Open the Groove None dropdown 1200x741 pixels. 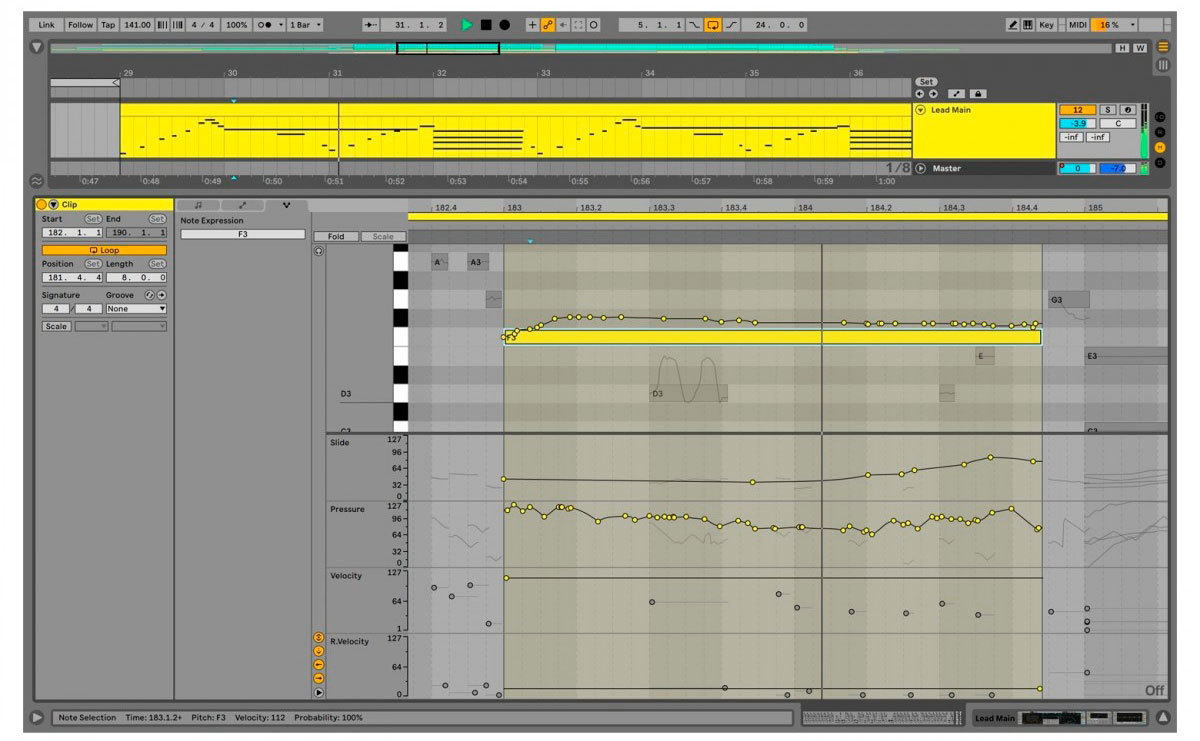tap(135, 309)
